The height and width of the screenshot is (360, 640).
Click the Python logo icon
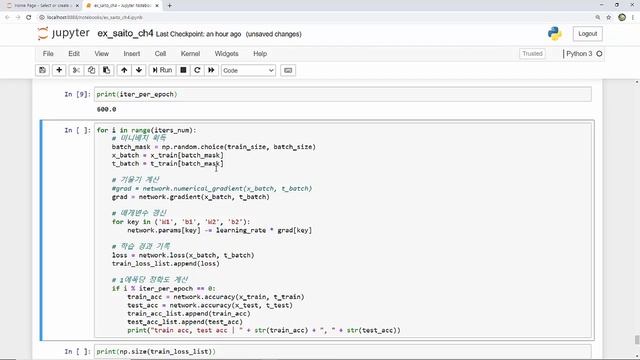coord(554,34)
